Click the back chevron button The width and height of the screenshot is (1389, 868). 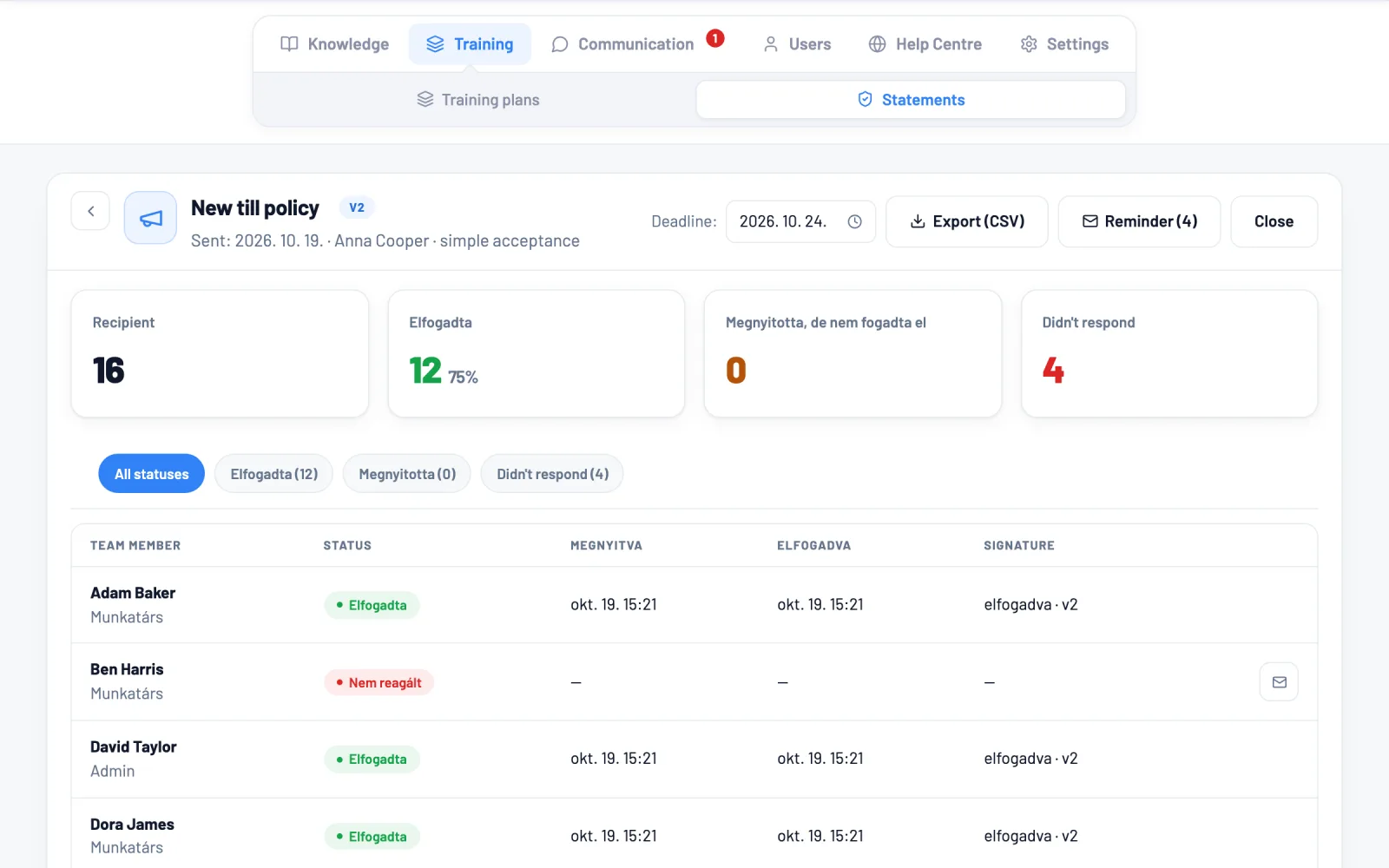(x=90, y=211)
